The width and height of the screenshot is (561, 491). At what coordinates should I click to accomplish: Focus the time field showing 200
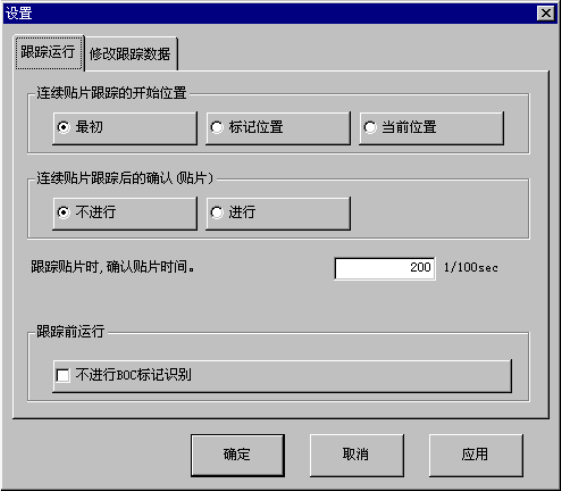point(385,268)
